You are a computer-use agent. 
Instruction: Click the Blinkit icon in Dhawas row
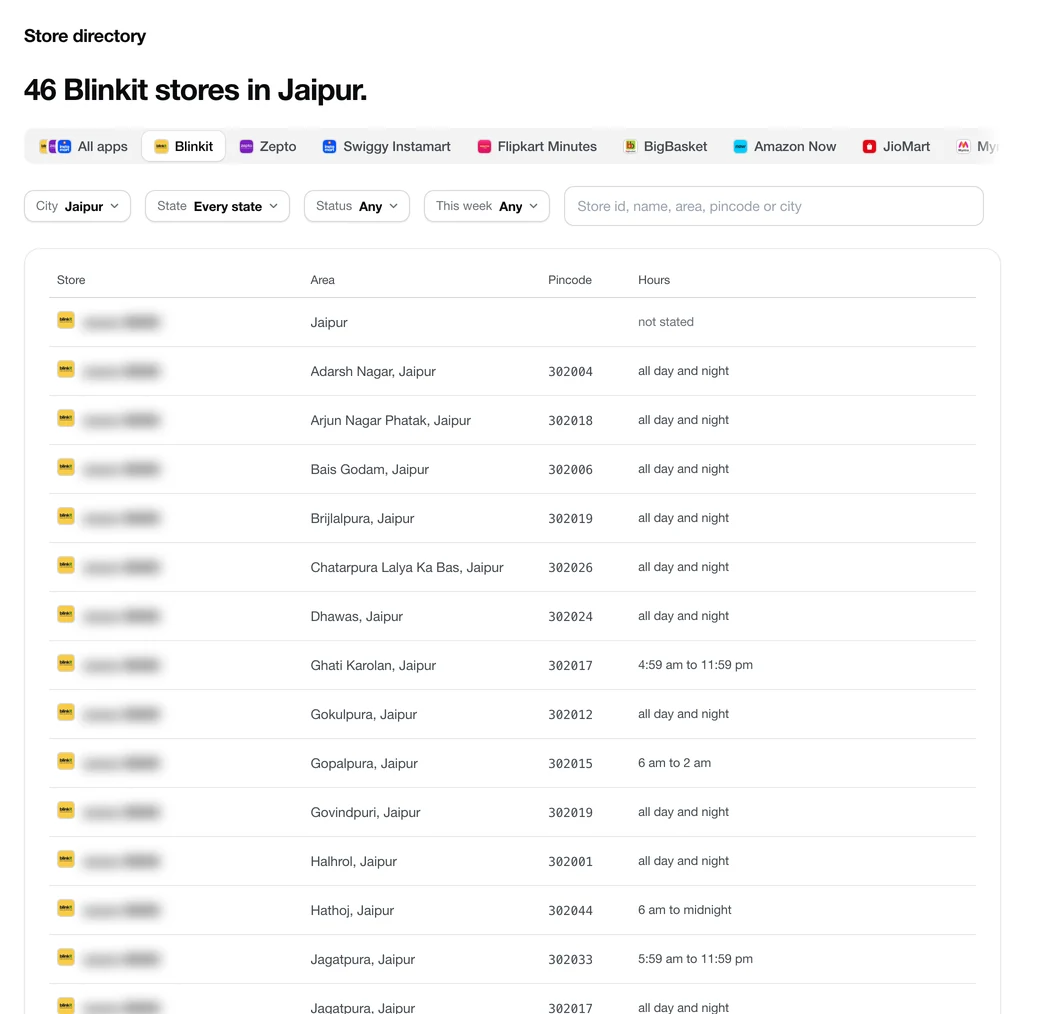tap(66, 615)
